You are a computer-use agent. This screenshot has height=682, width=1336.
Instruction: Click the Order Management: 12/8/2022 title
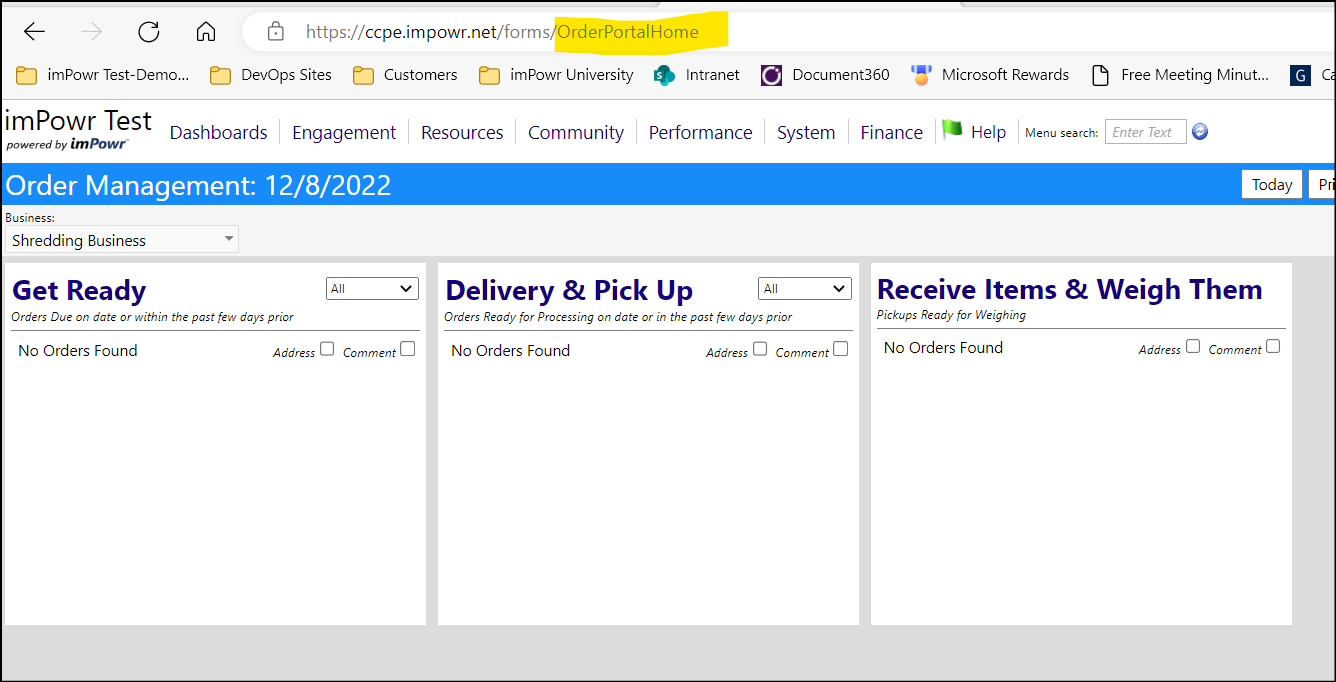pyautogui.click(x=198, y=185)
